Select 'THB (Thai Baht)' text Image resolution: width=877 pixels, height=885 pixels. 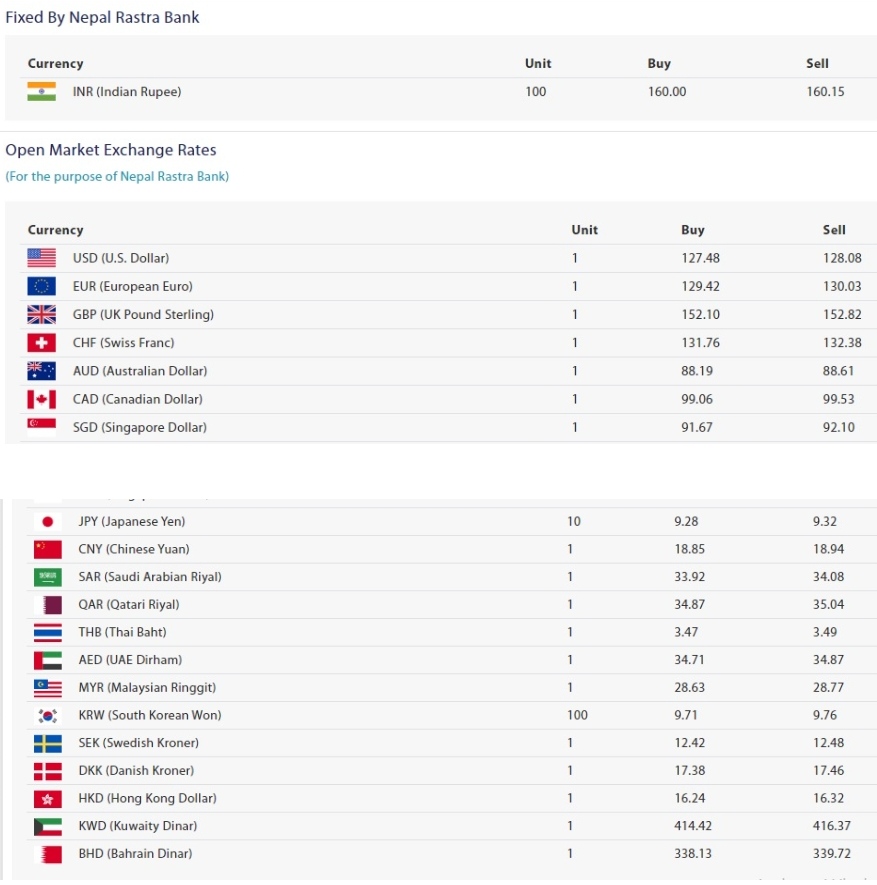coord(122,632)
